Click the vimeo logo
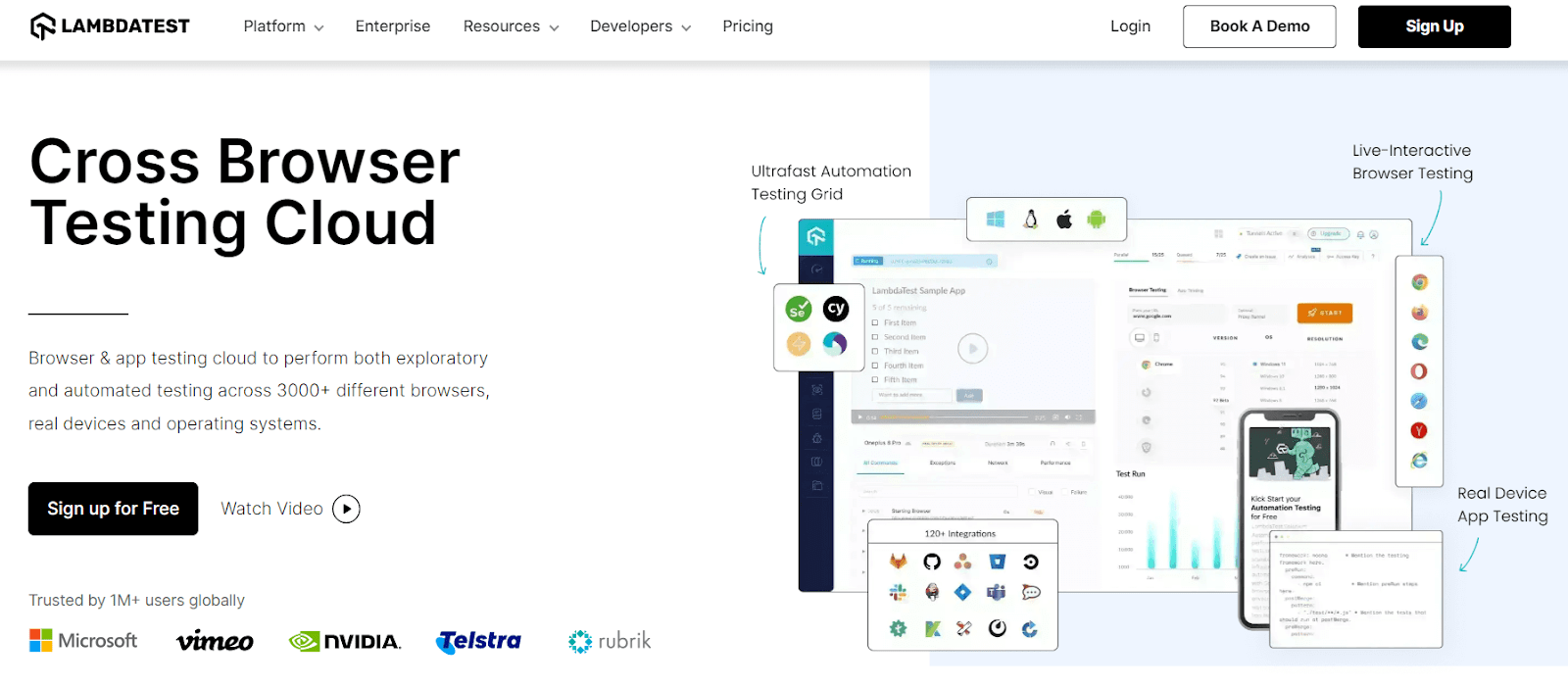1568x687 pixels. click(215, 641)
